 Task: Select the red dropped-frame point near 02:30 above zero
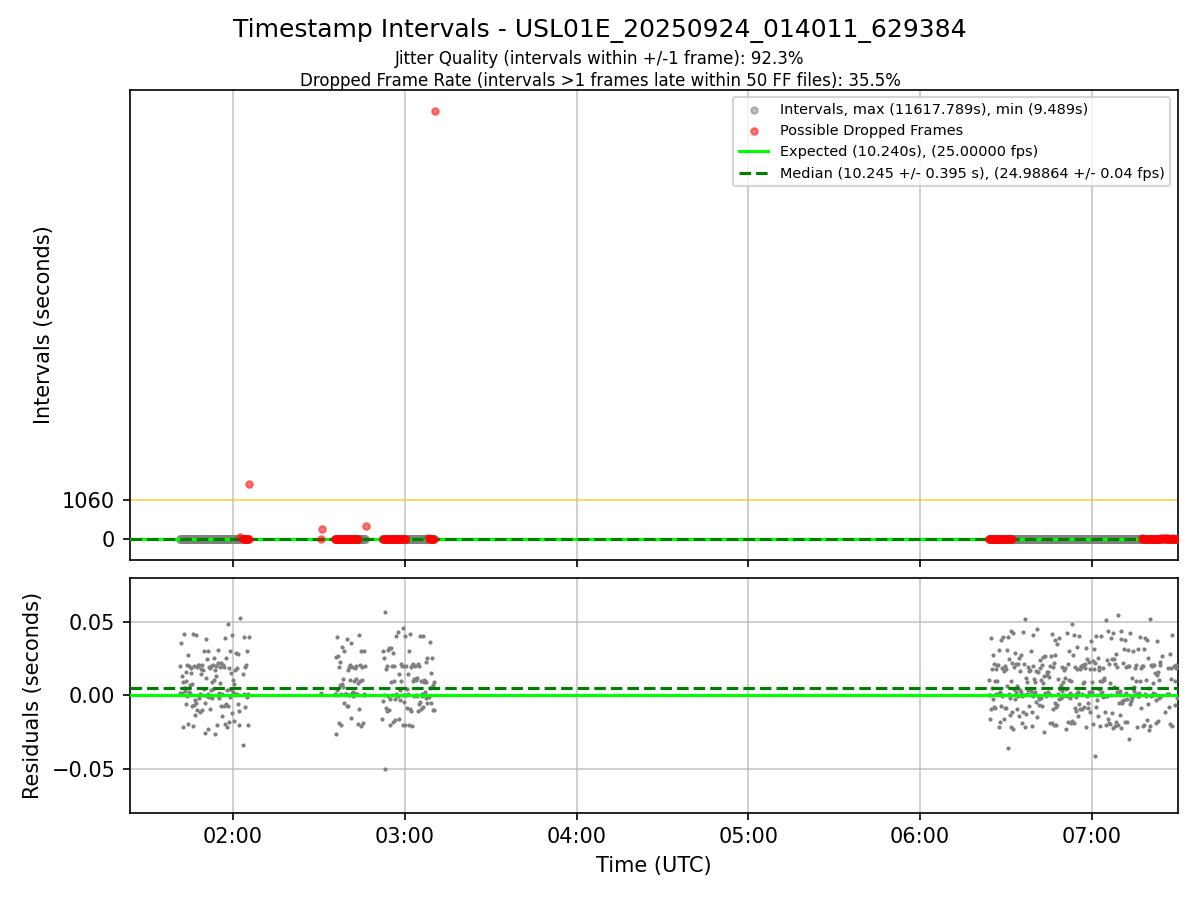coord(322,529)
